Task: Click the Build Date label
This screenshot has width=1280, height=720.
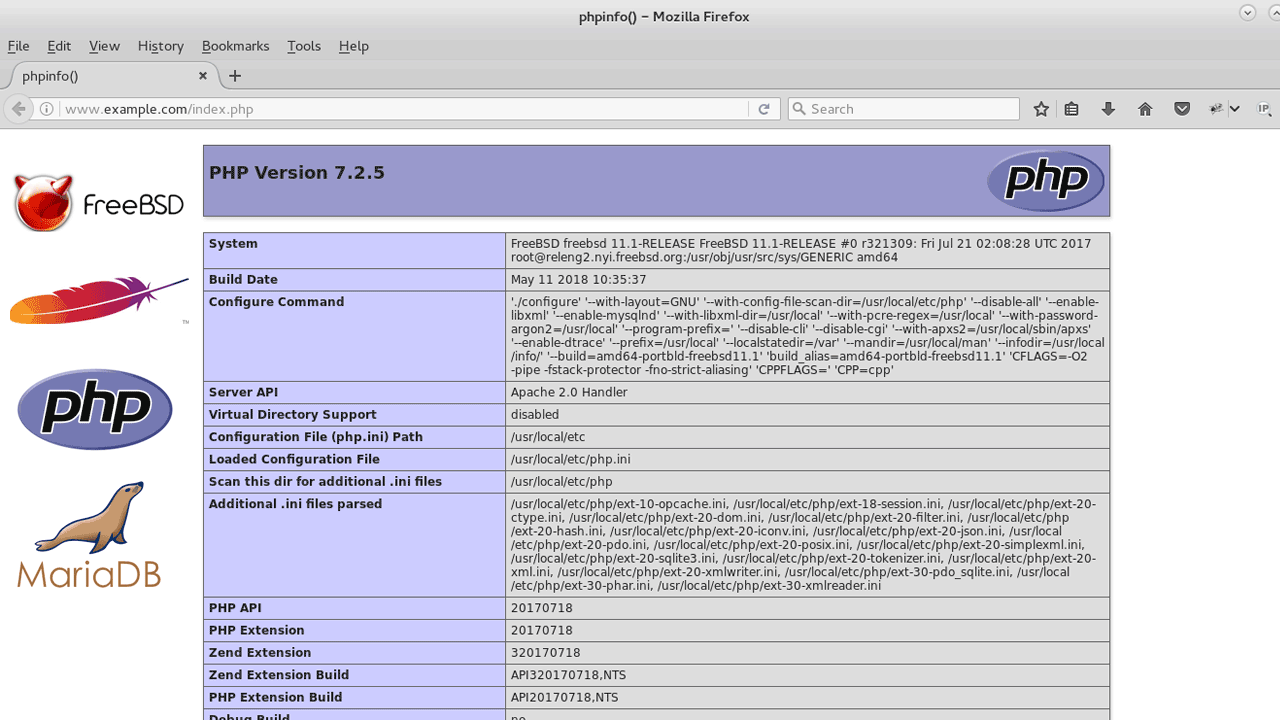Action: pos(243,279)
